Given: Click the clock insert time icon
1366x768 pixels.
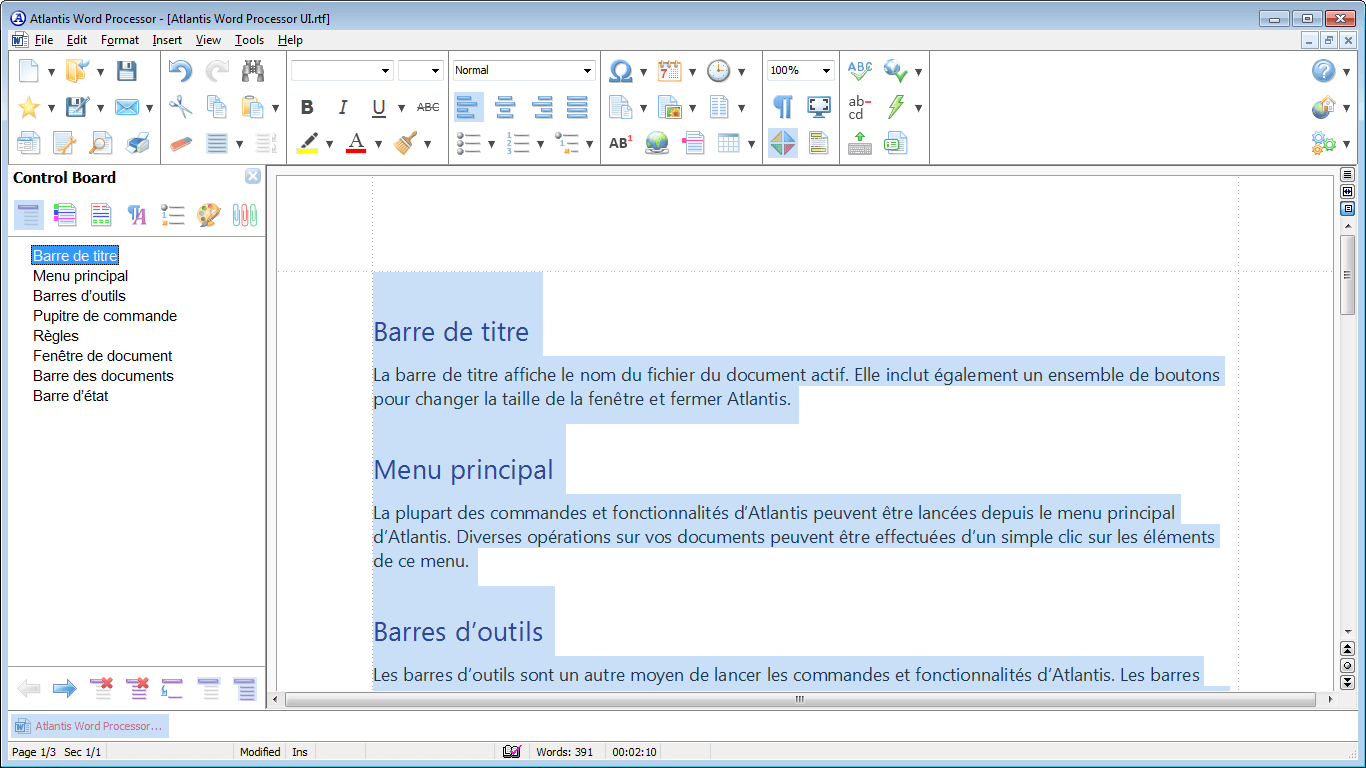Looking at the screenshot, I should [x=718, y=71].
